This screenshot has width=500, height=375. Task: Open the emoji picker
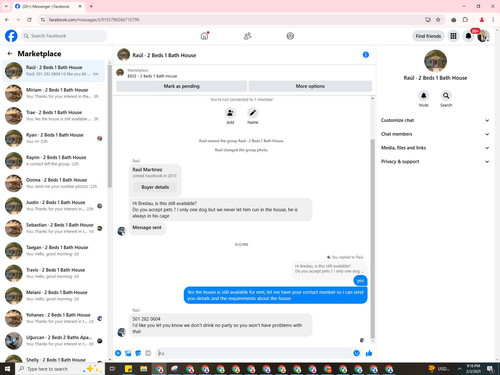pyautogui.click(x=356, y=353)
